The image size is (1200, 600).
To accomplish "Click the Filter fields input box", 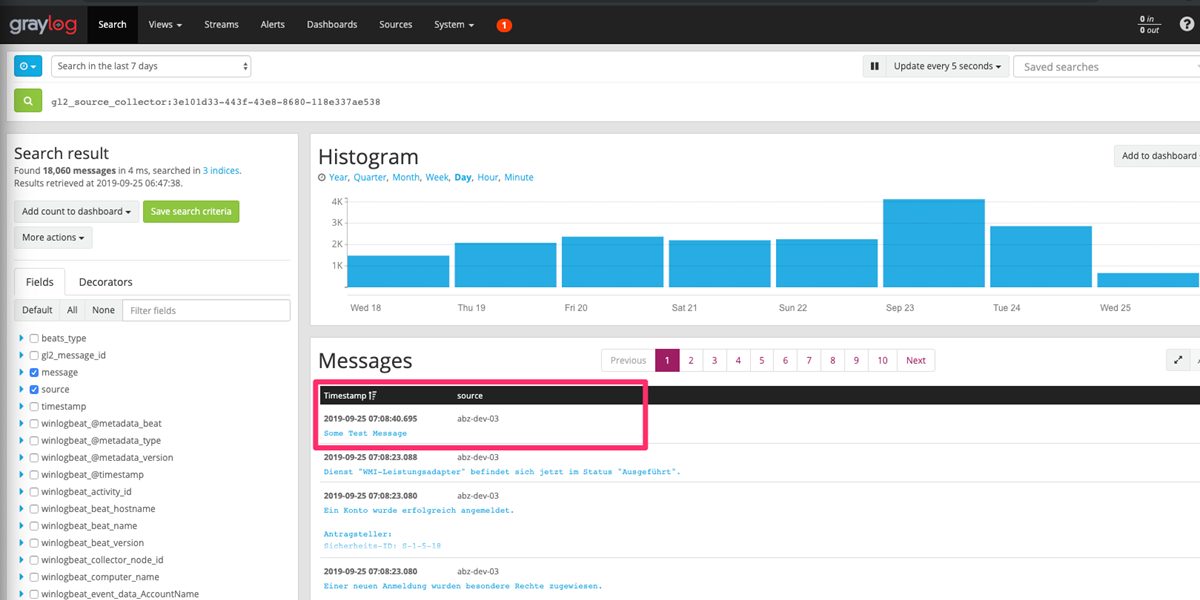I will (x=206, y=310).
